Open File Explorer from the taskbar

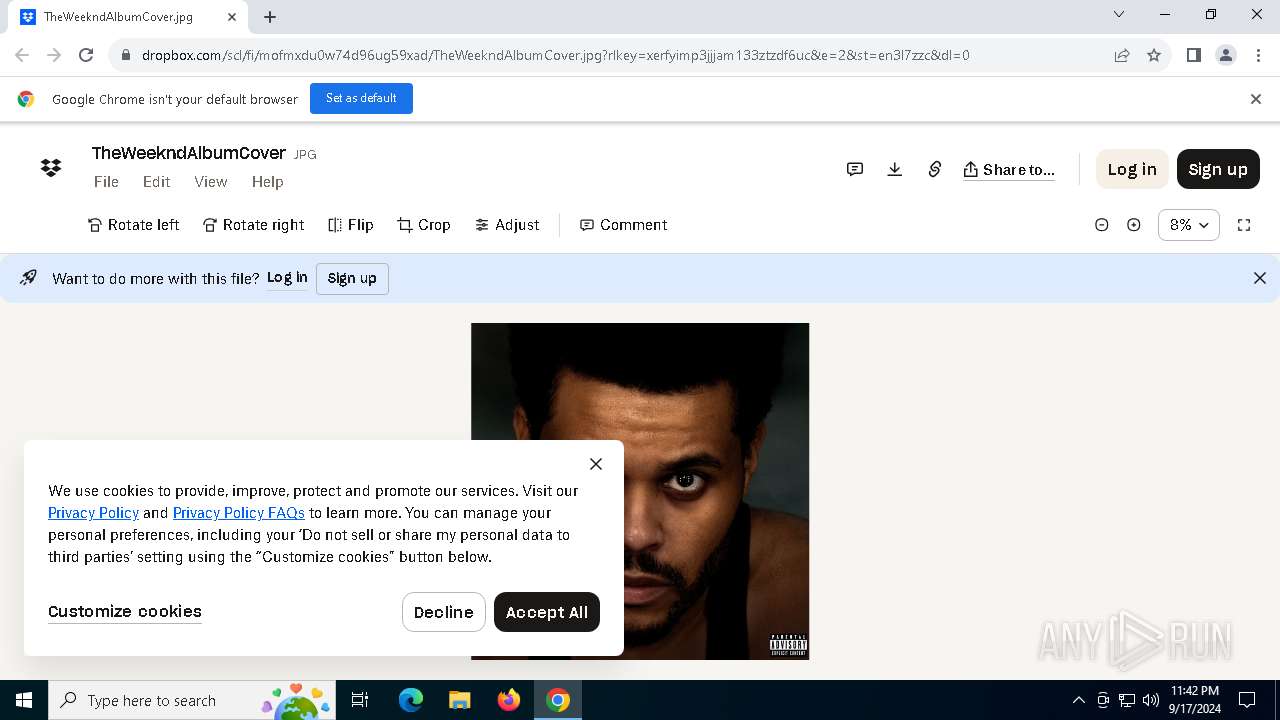459,700
